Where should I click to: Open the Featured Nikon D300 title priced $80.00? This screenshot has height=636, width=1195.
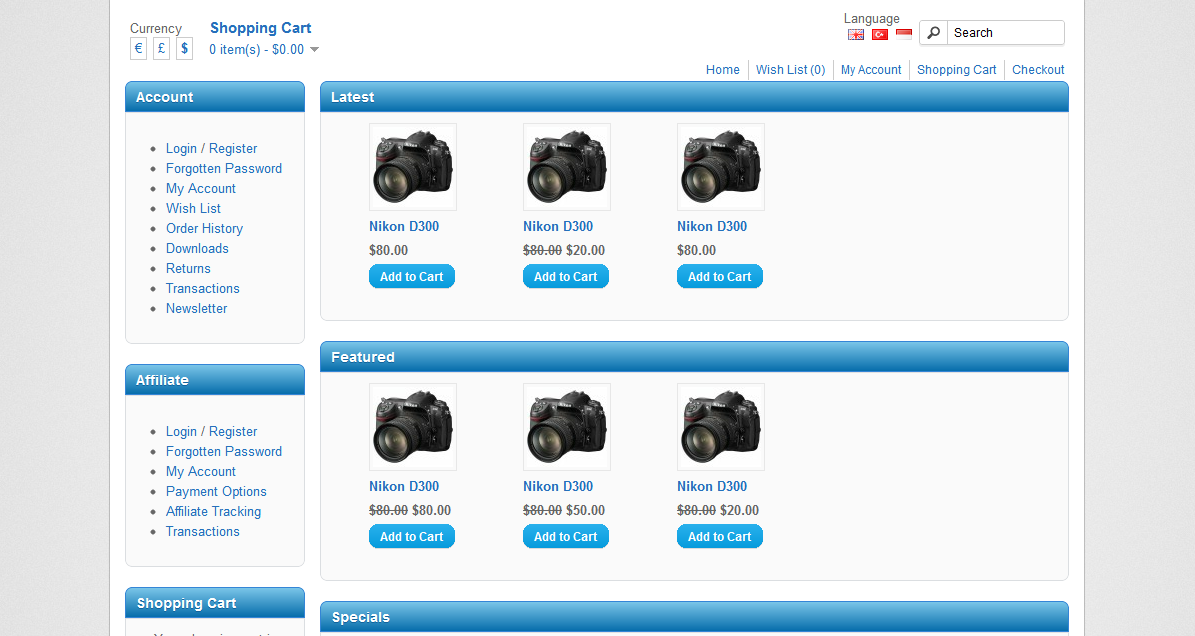404,486
